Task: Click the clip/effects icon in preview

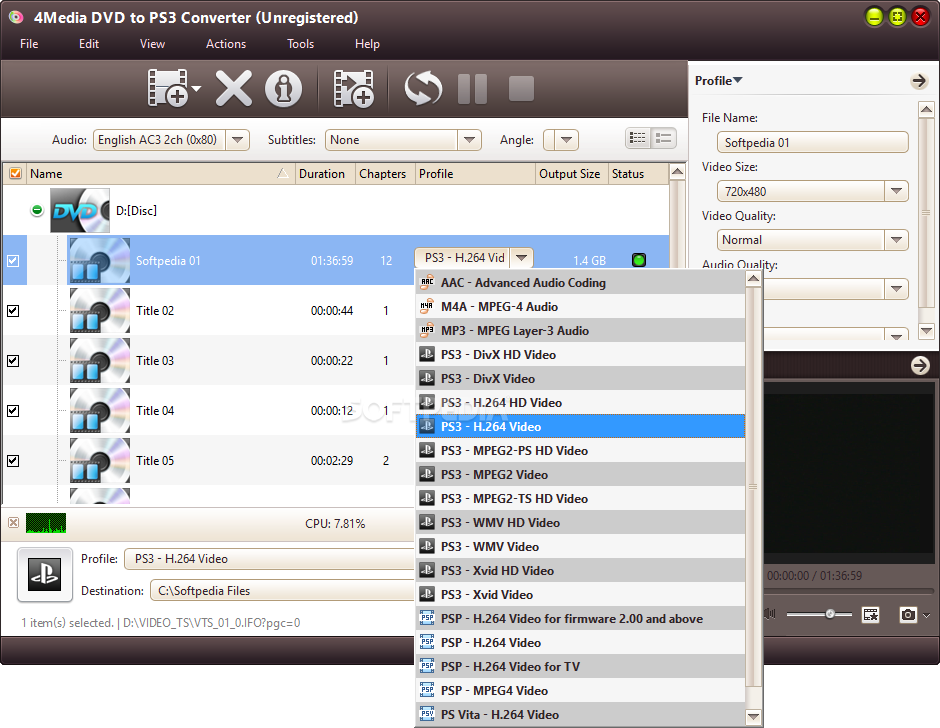Action: (x=870, y=615)
